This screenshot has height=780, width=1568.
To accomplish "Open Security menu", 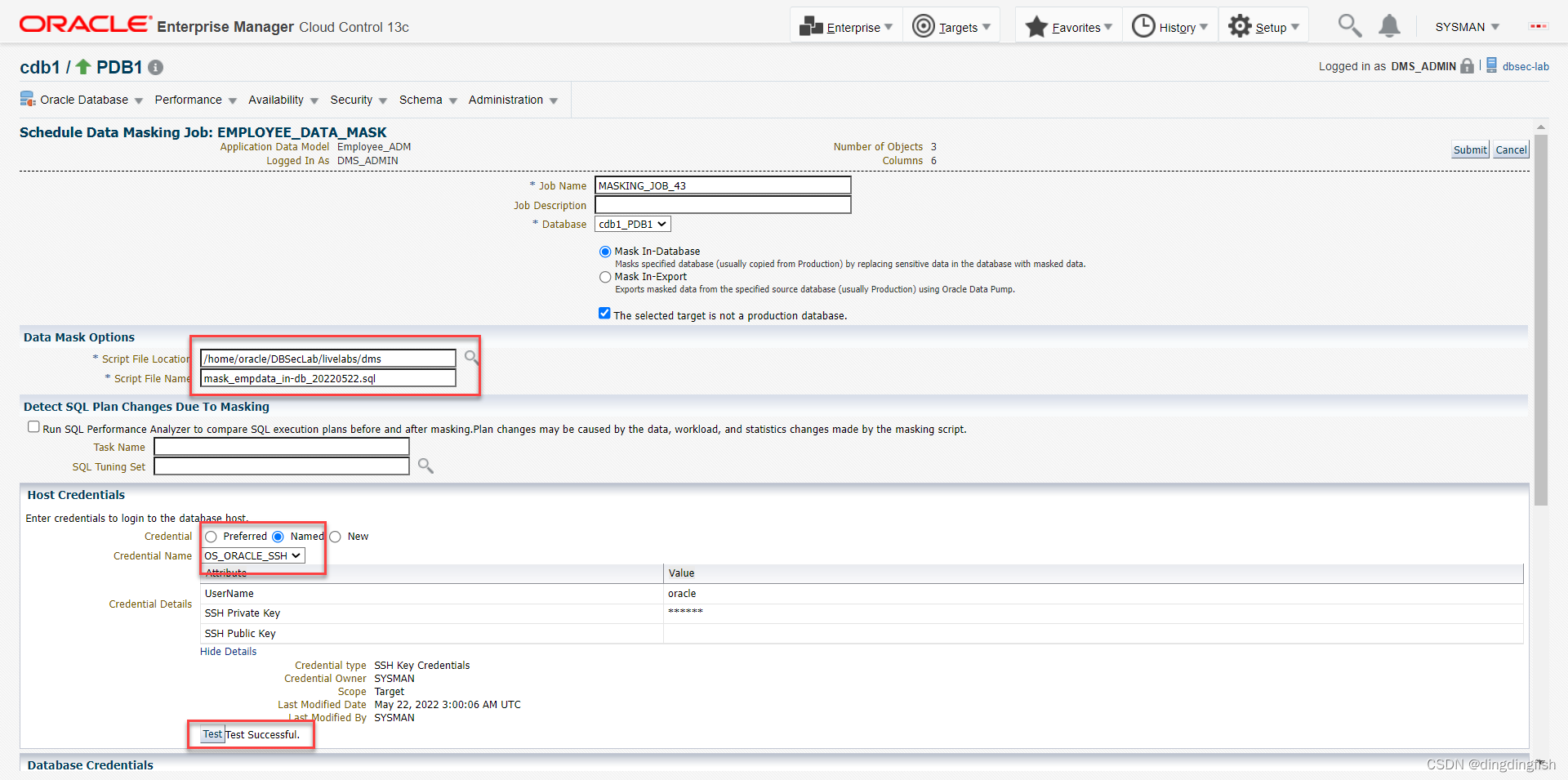I will (x=359, y=100).
